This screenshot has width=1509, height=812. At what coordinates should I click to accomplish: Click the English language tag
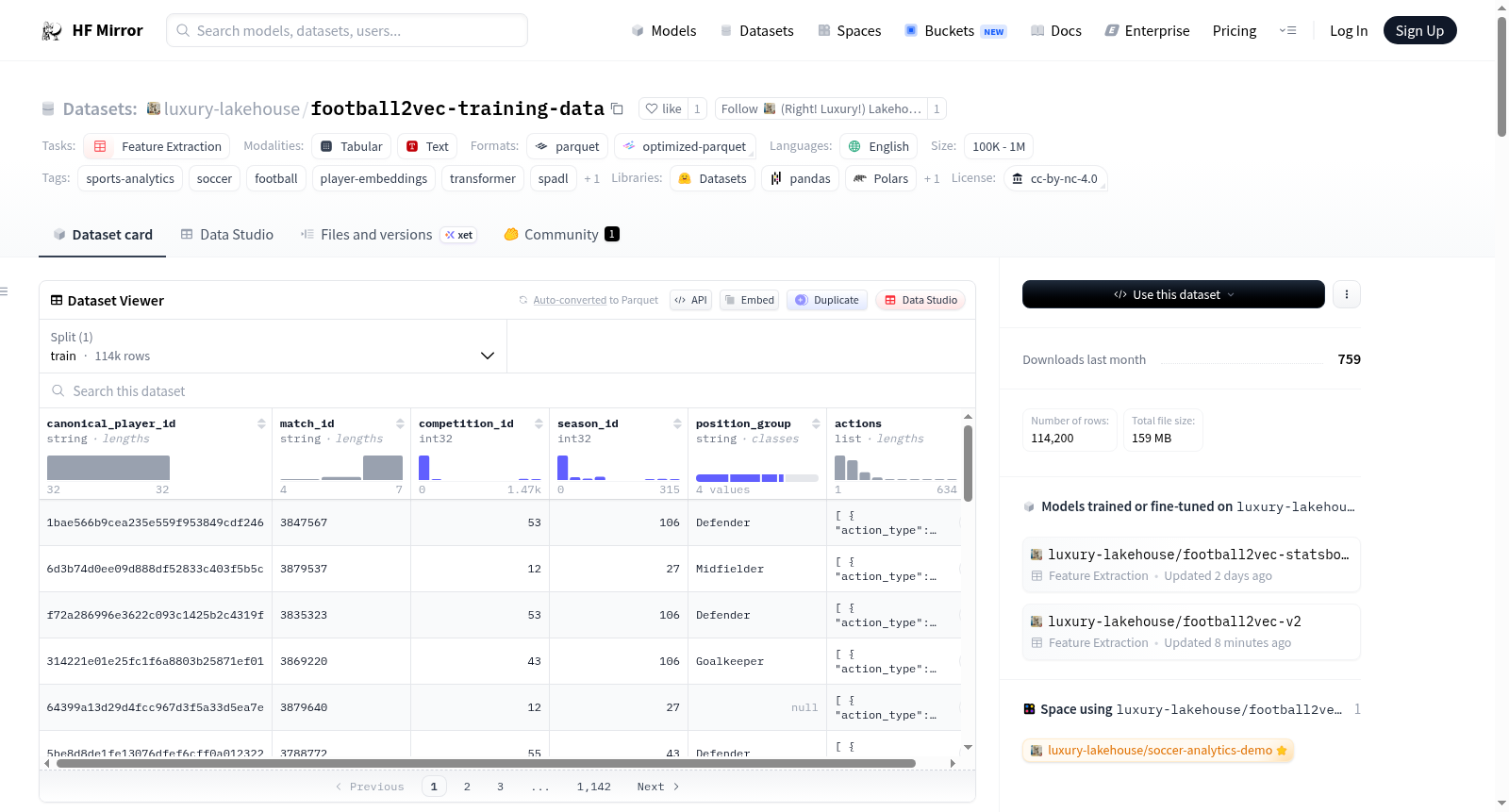879,146
